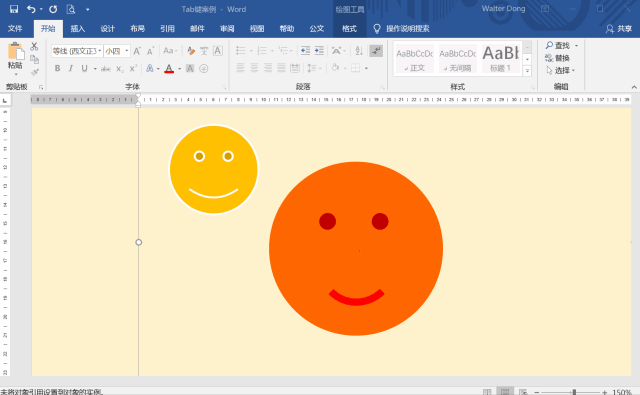
Task: Click the Increase Indent icon
Action: click(319, 51)
